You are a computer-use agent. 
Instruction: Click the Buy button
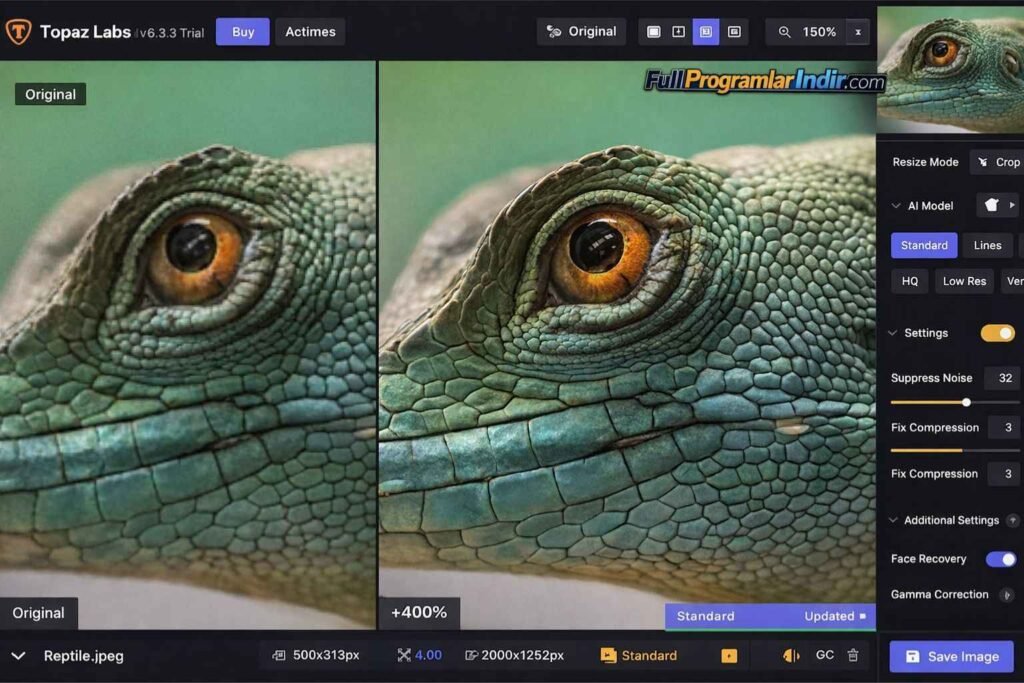coord(241,31)
